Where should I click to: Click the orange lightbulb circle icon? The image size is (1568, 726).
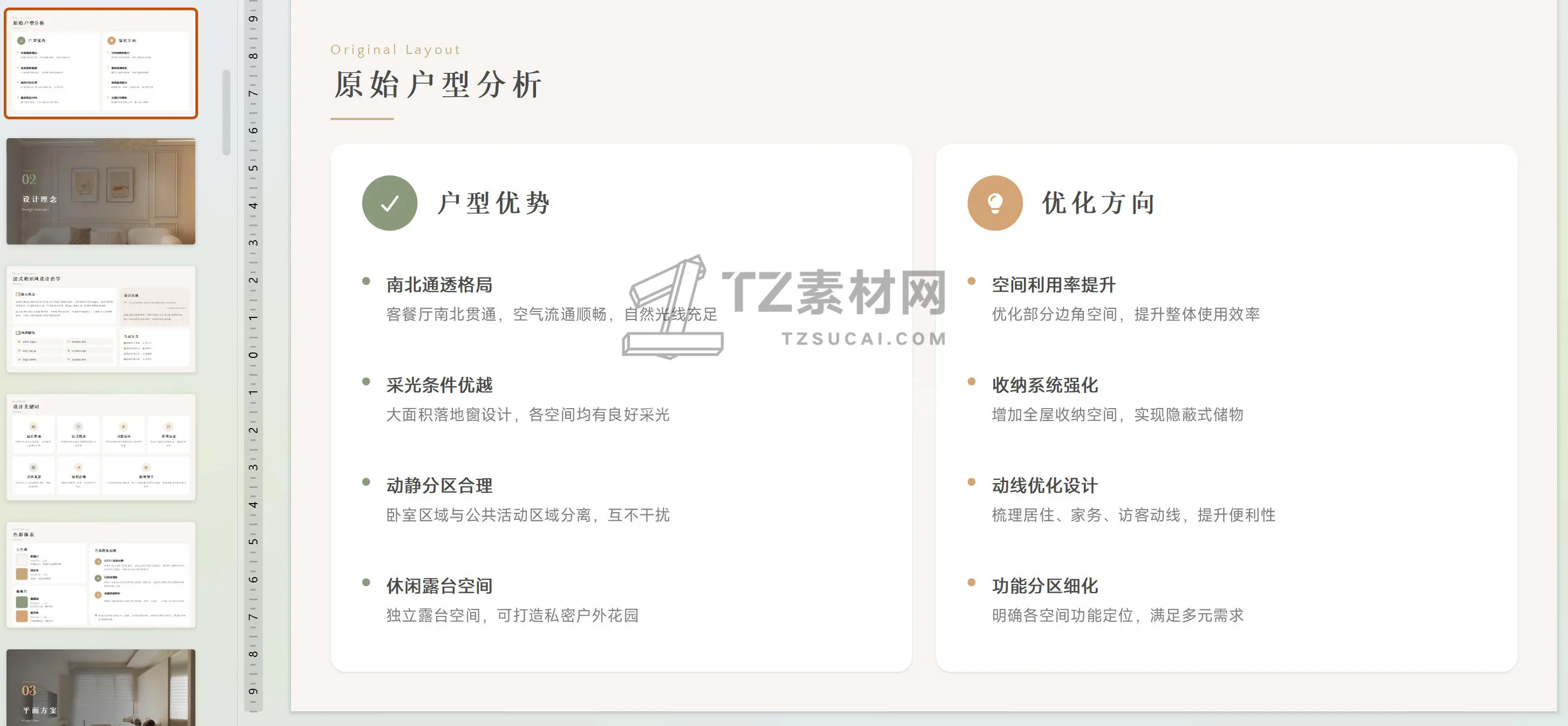tap(995, 203)
